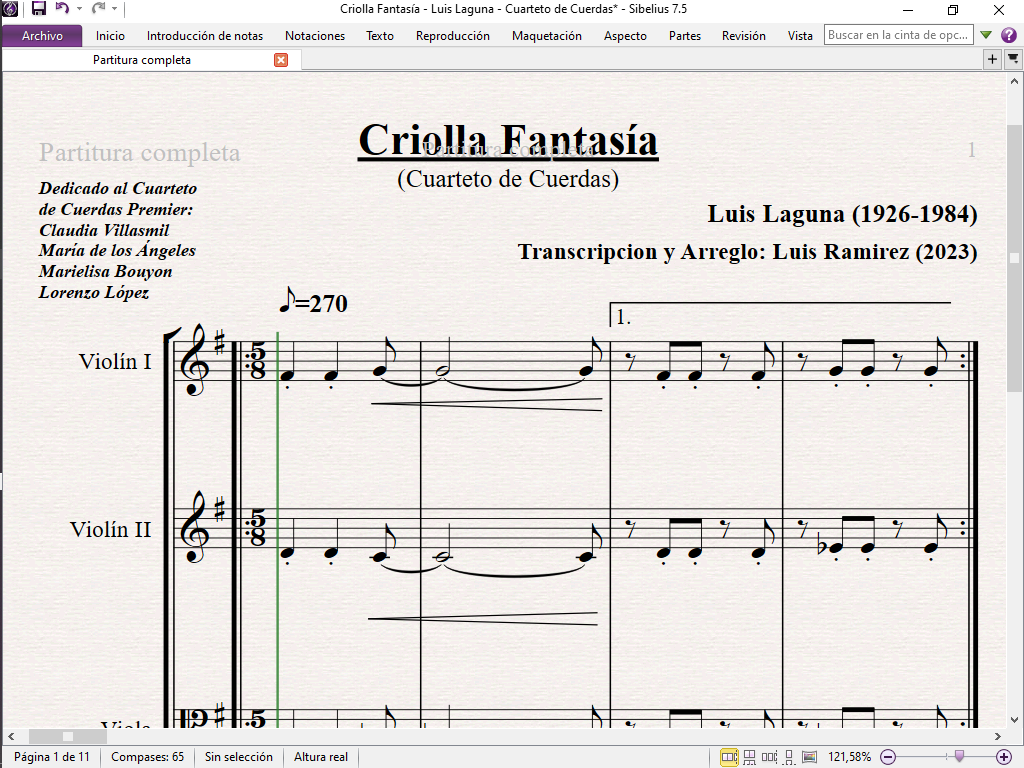The height and width of the screenshot is (768, 1024).
Task: Select the Transcripcion y Arreglo text line
Action: 748,252
